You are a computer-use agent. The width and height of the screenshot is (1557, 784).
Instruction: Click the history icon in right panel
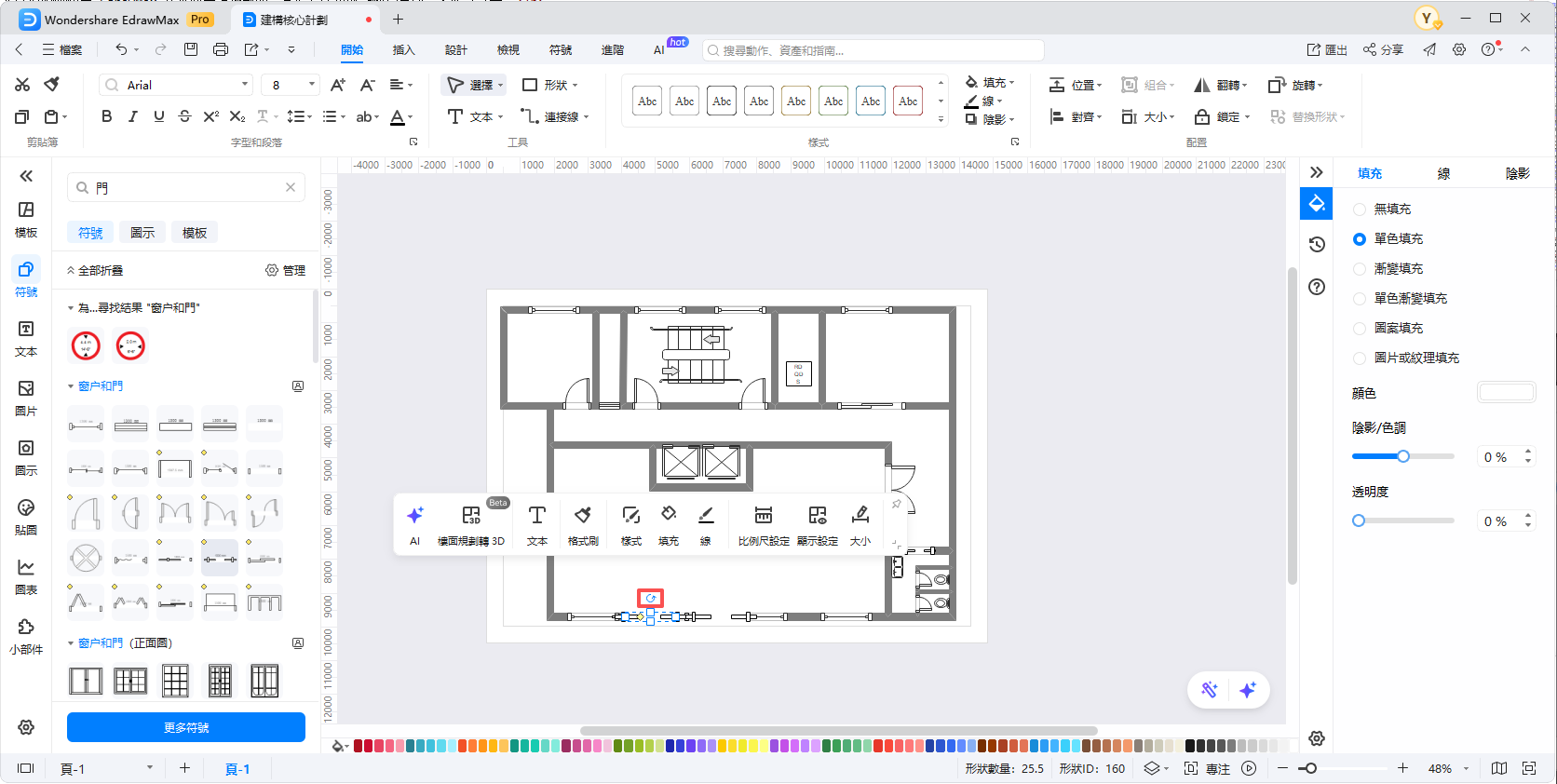(x=1317, y=245)
